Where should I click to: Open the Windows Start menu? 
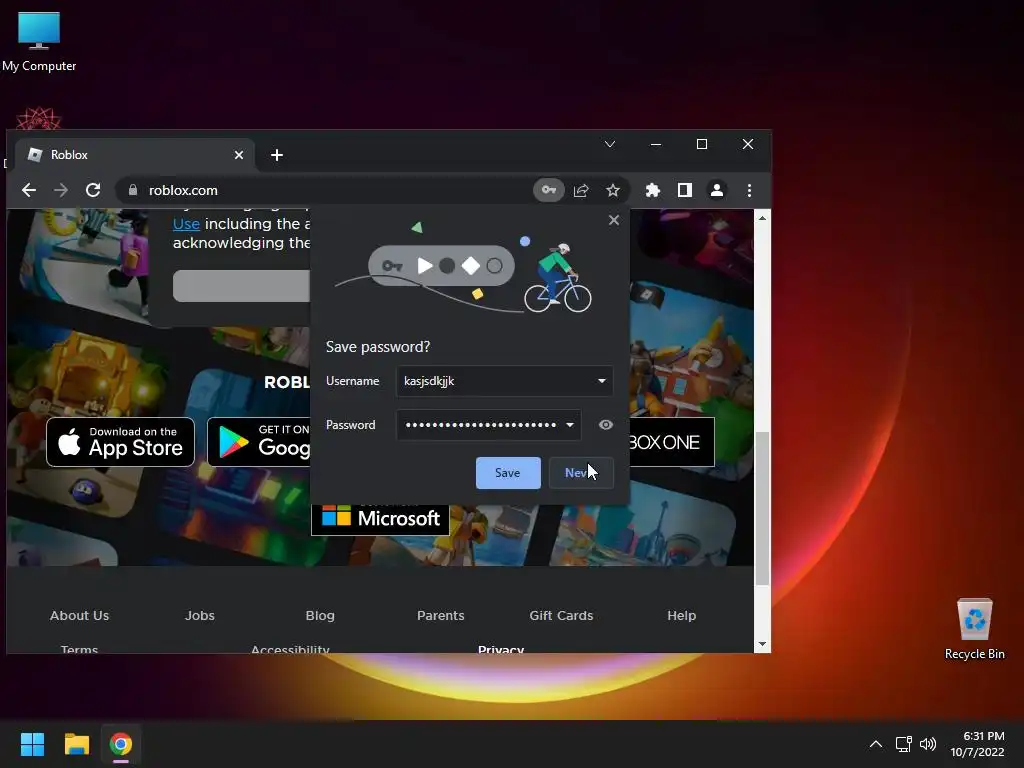[32, 744]
